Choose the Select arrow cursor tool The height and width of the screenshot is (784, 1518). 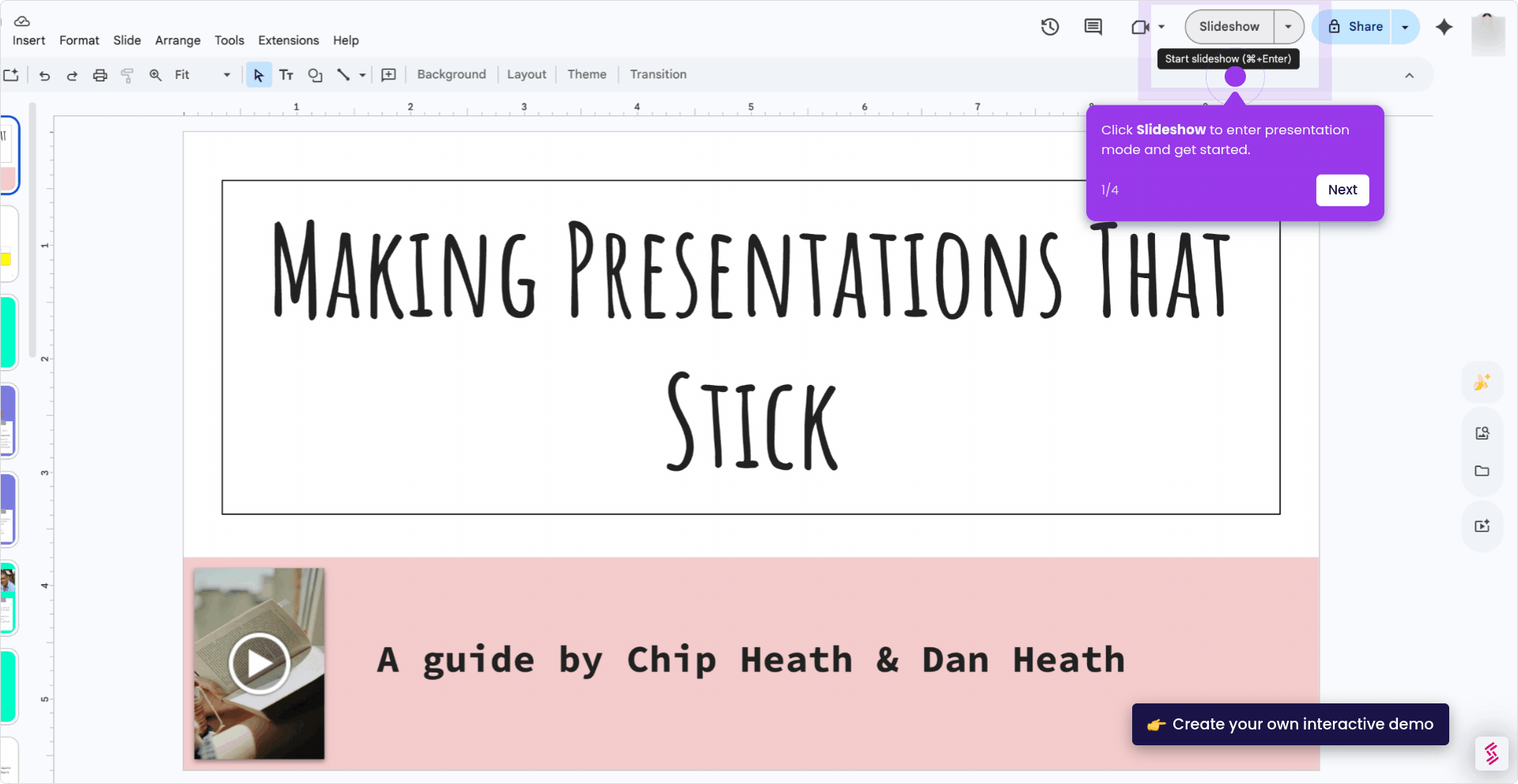259,75
